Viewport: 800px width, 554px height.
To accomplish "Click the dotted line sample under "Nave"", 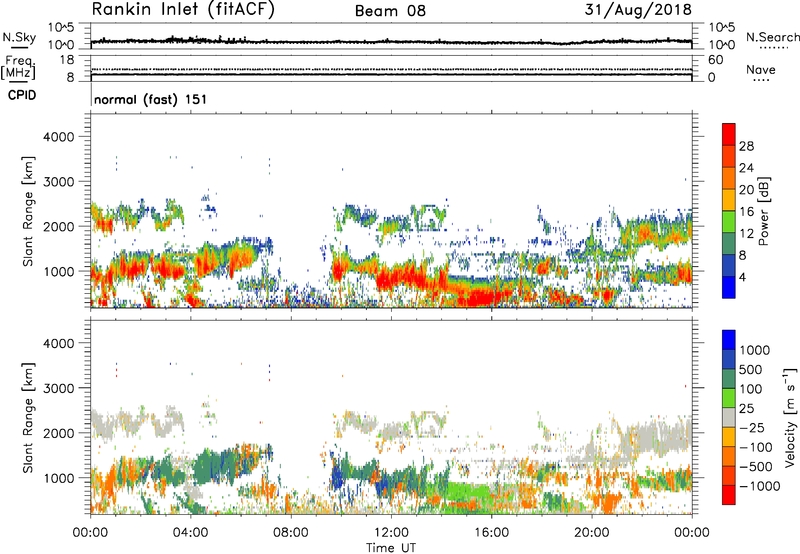I will point(762,81).
